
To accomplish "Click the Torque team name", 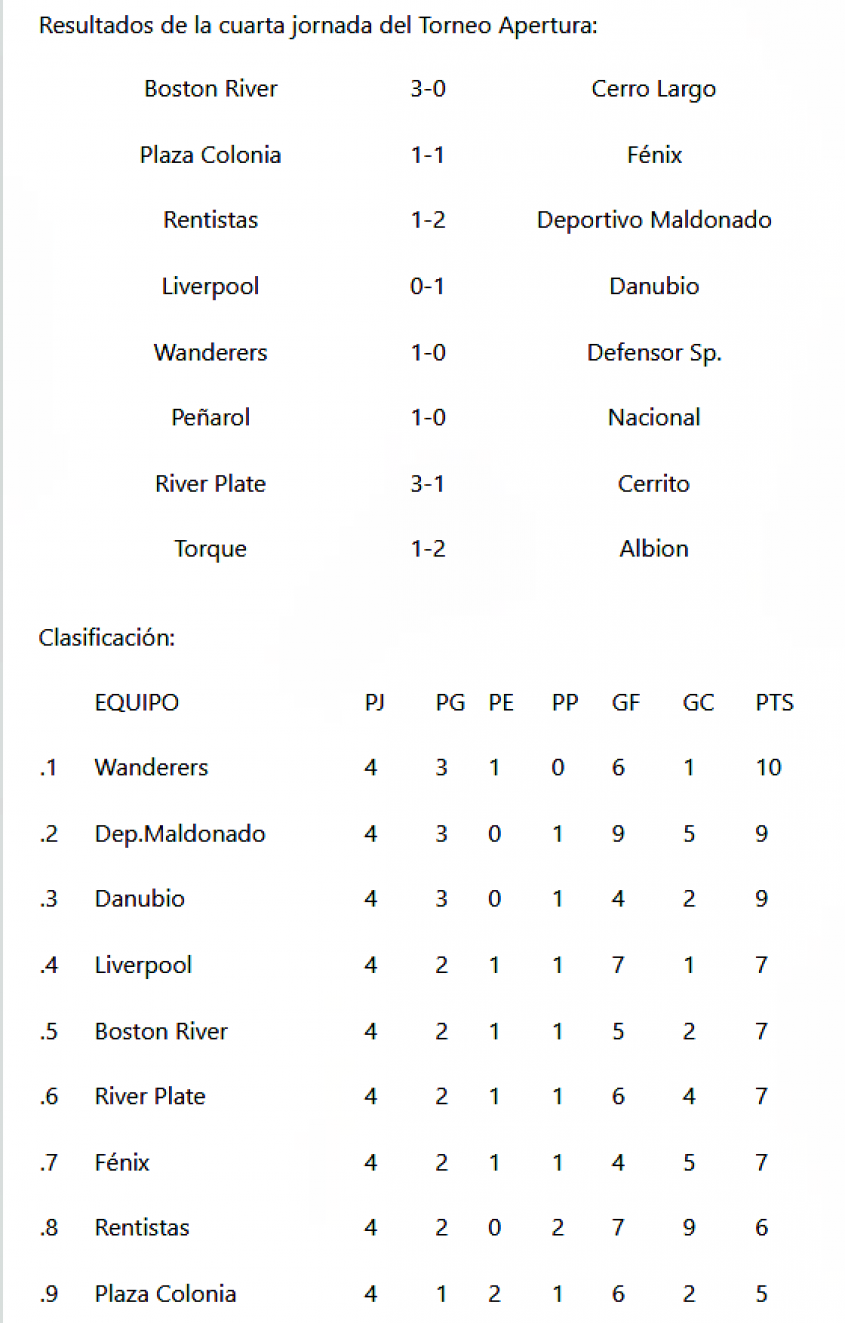I will pos(211,549).
